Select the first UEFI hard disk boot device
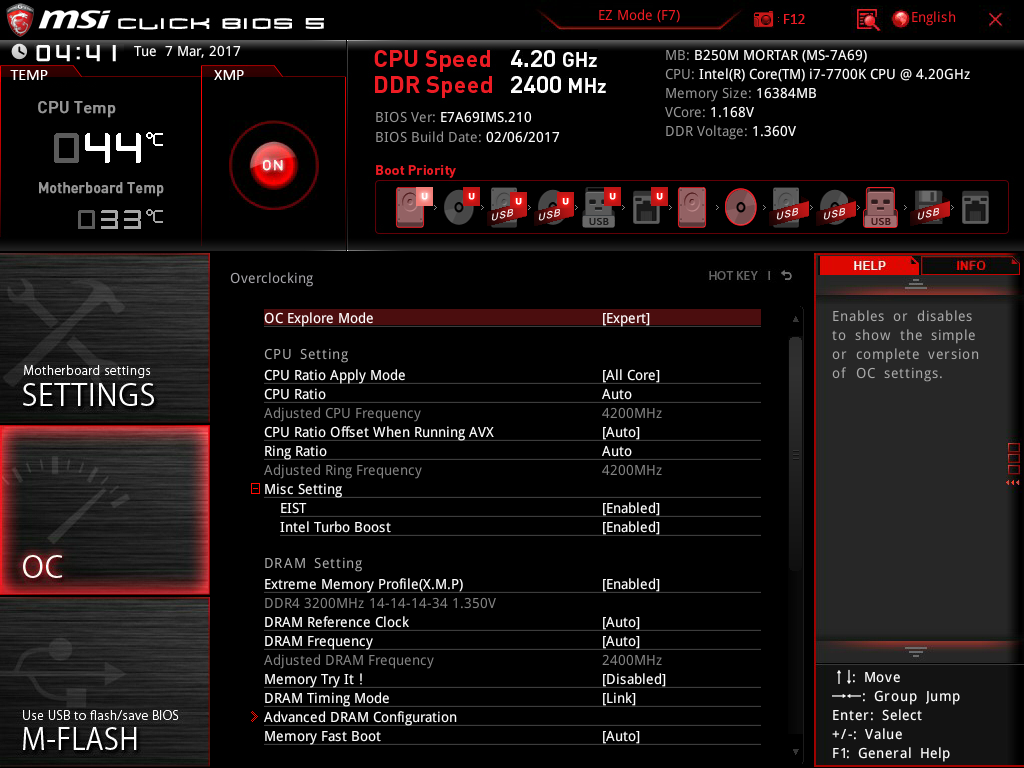 411,207
